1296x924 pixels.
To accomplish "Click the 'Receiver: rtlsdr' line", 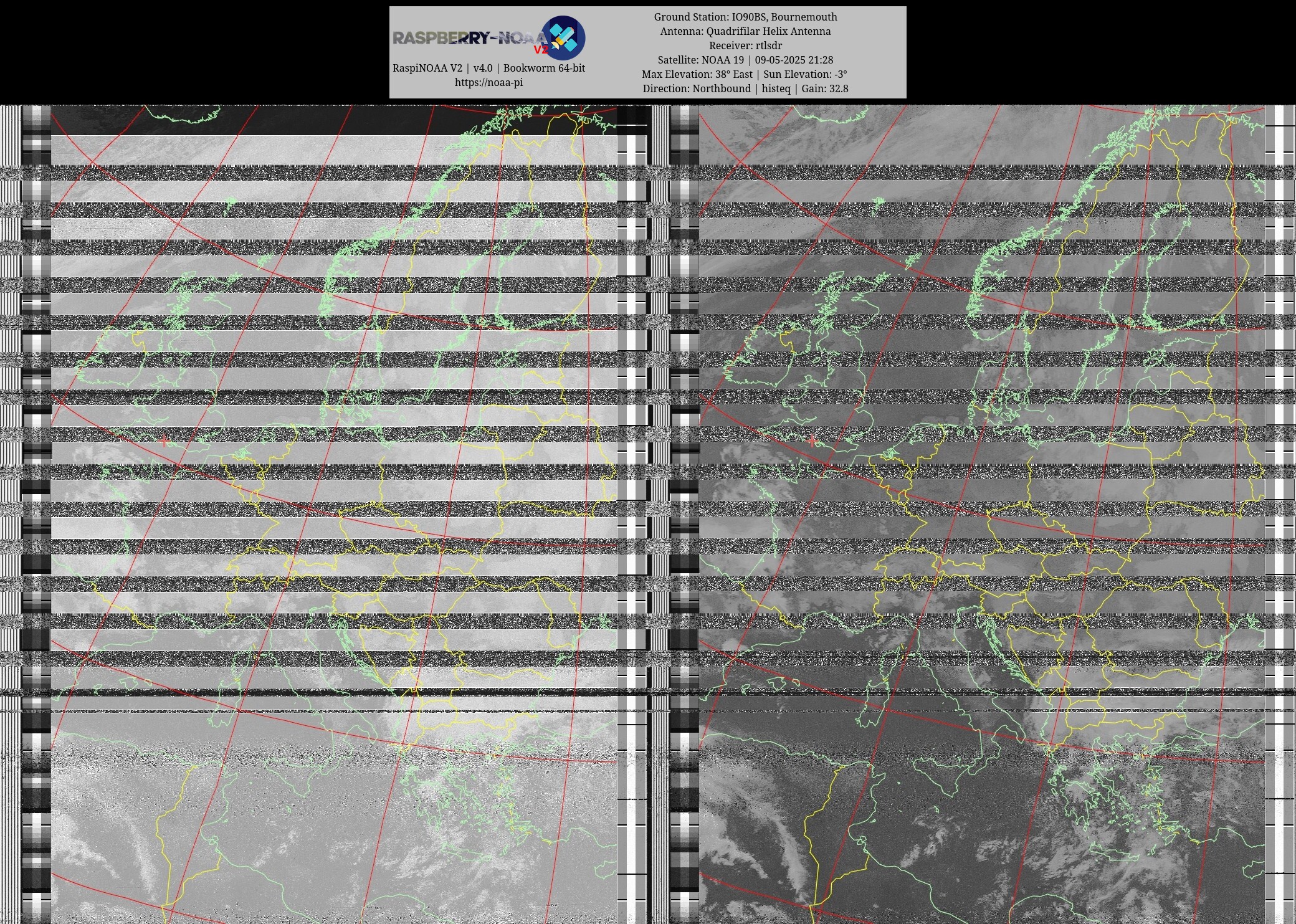I will coord(745,45).
